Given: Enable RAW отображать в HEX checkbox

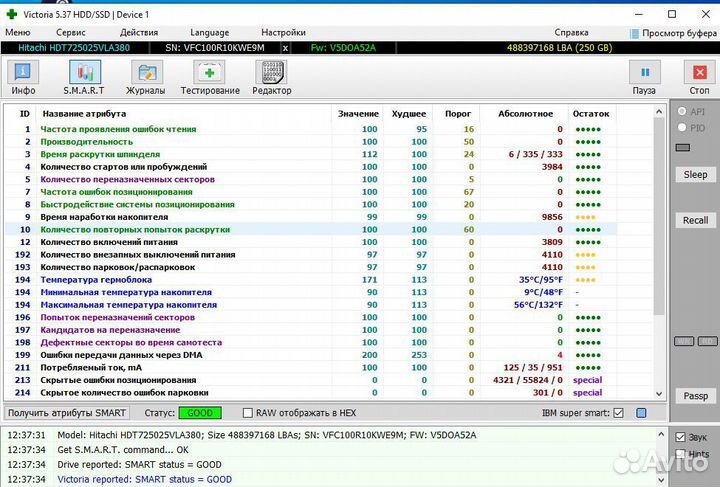Looking at the screenshot, I should tap(247, 413).
